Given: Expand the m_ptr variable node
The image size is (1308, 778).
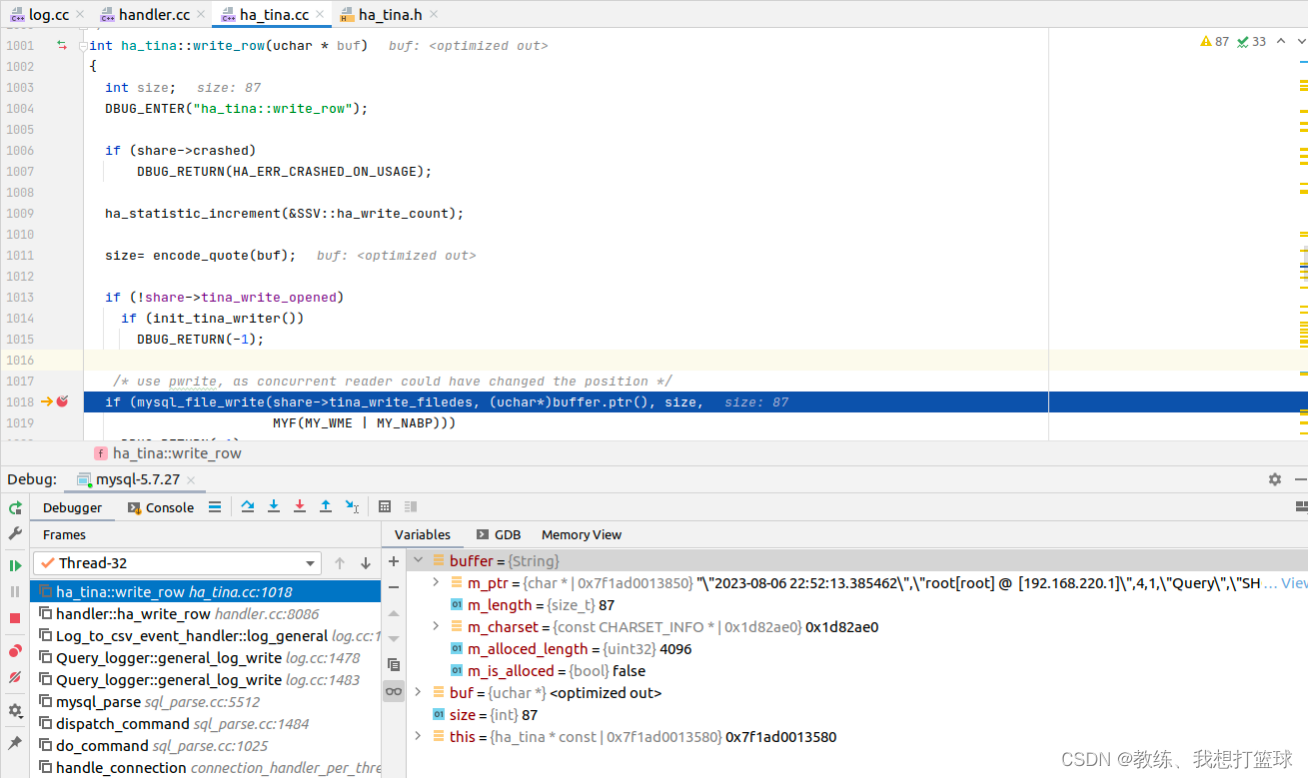Looking at the screenshot, I should click(436, 582).
